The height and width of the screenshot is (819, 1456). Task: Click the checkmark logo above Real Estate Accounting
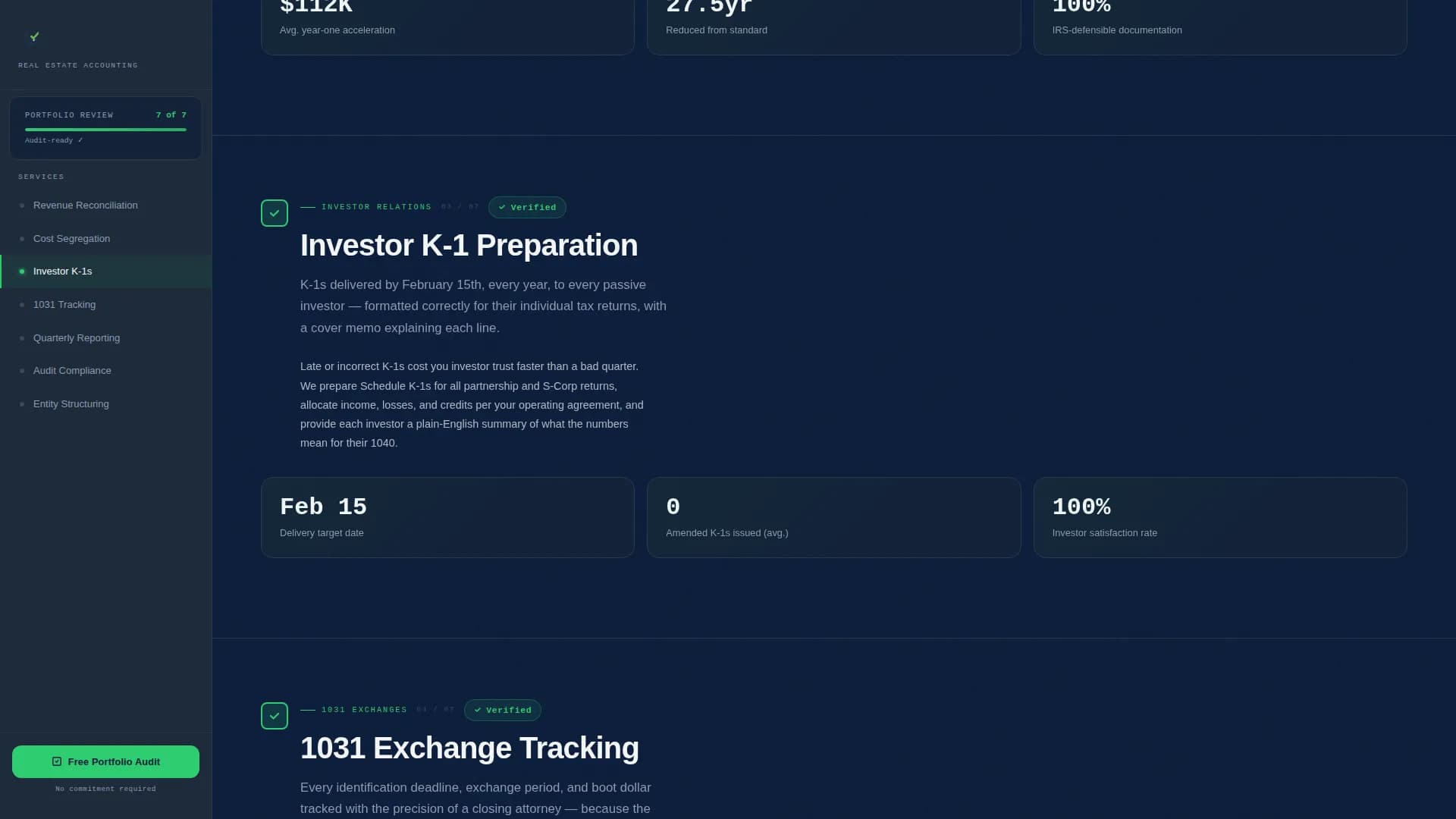tap(34, 36)
